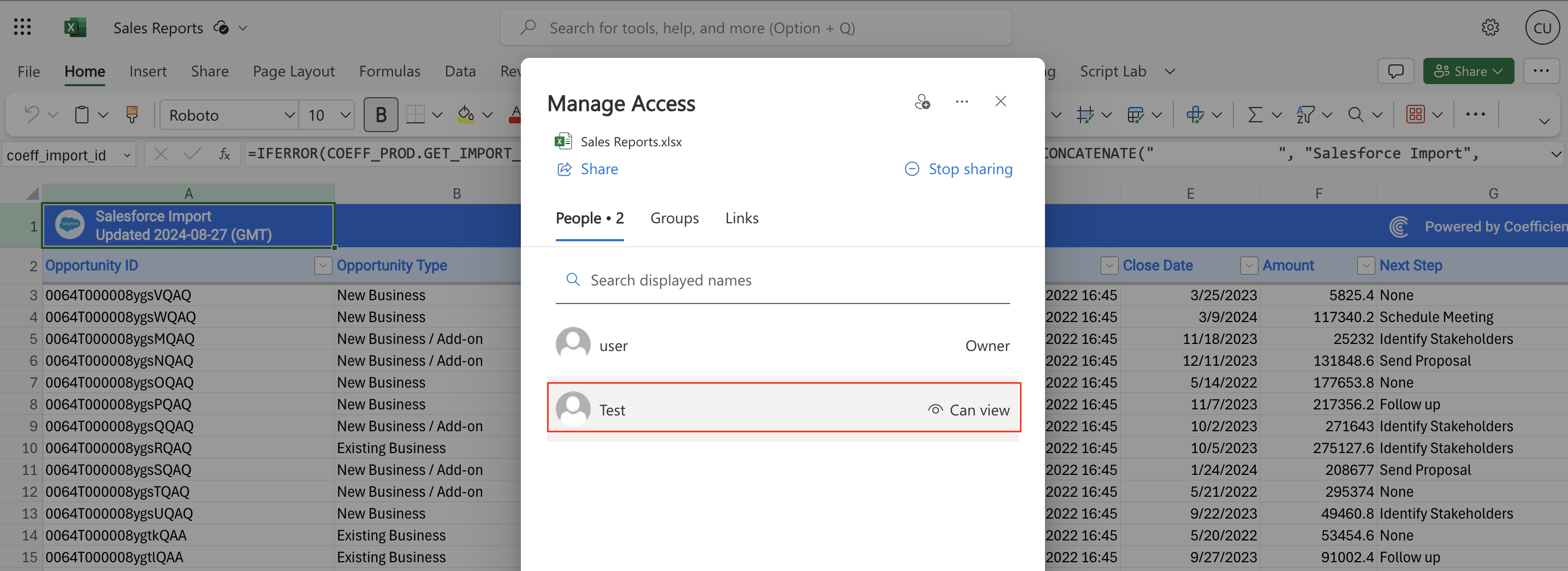Click the top search for tools box
Screen dimensions: 1568x571
pyautogui.click(x=756, y=28)
